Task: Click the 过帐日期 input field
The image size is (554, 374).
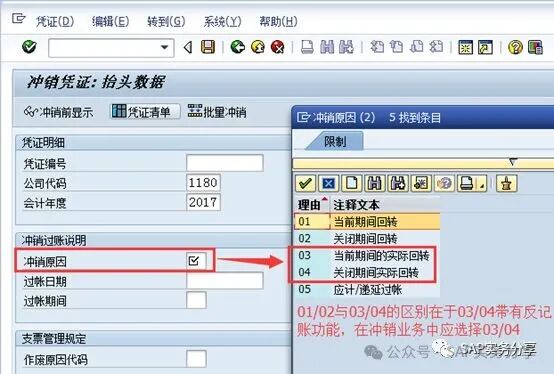Action: pyautogui.click(x=225, y=281)
